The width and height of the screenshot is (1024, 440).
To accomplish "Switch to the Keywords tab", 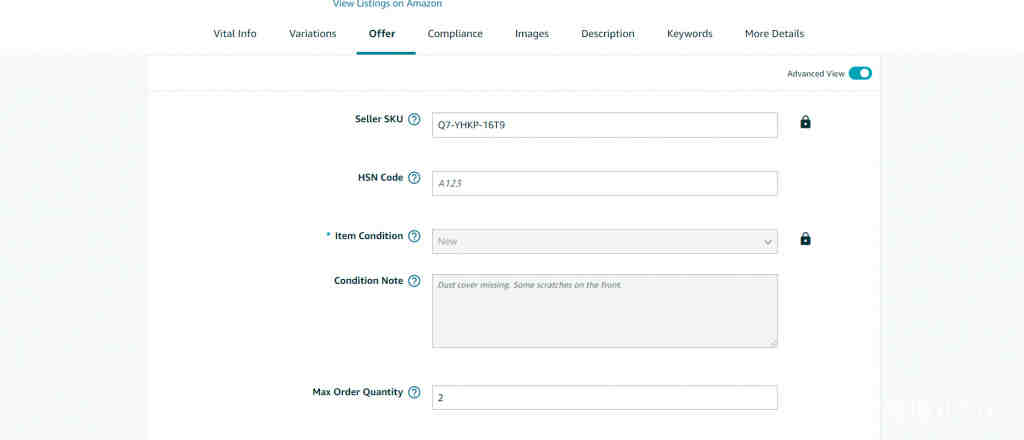I will [690, 34].
